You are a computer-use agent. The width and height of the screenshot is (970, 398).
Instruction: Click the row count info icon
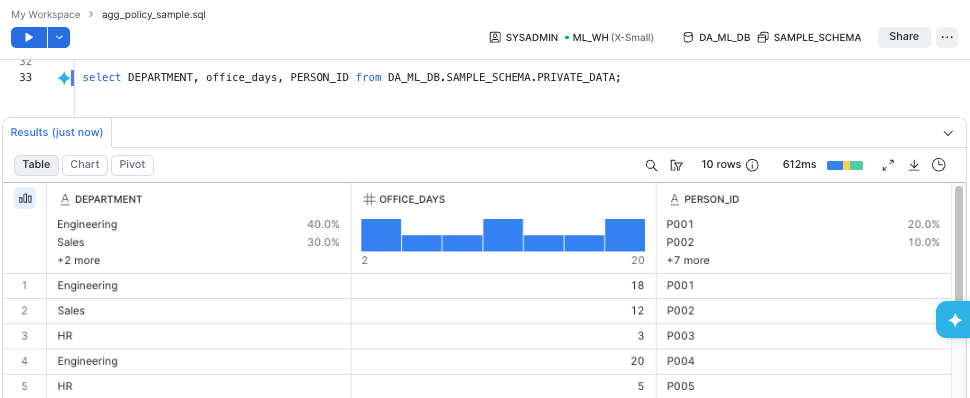tap(752, 165)
